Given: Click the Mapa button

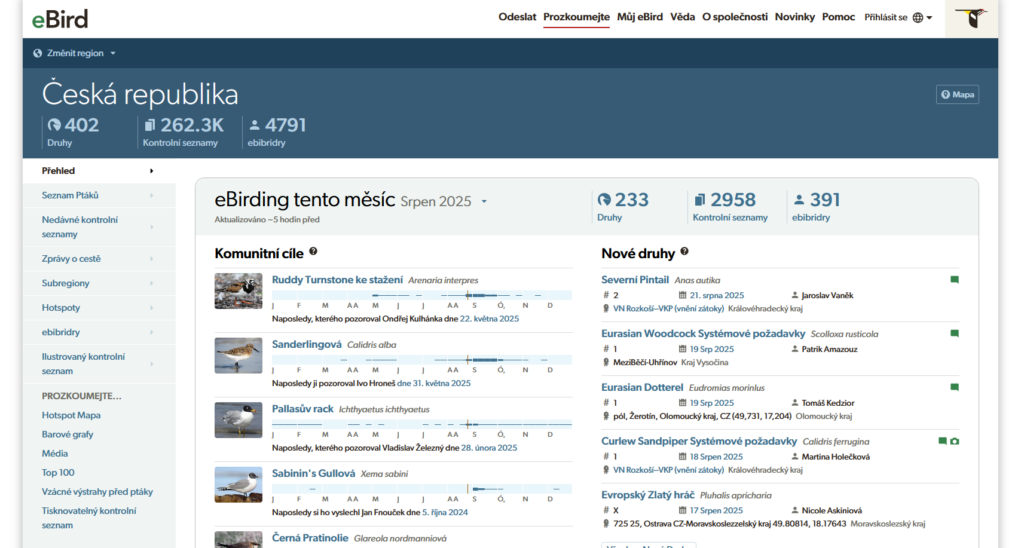Looking at the screenshot, I should 957,95.
